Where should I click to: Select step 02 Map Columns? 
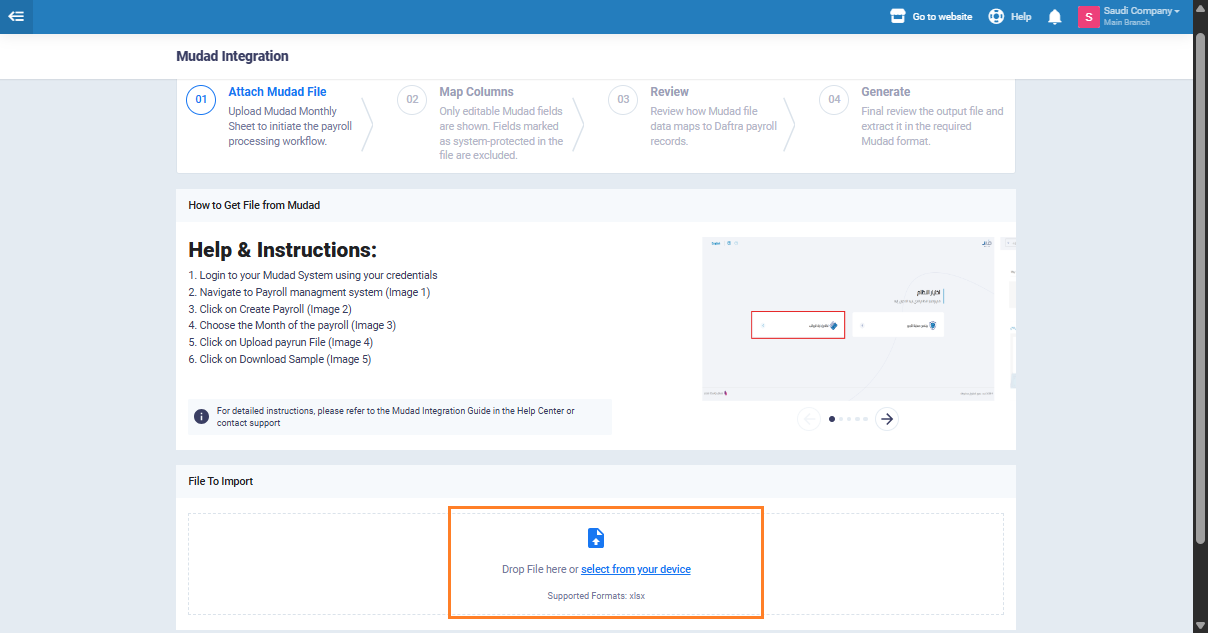(476, 92)
